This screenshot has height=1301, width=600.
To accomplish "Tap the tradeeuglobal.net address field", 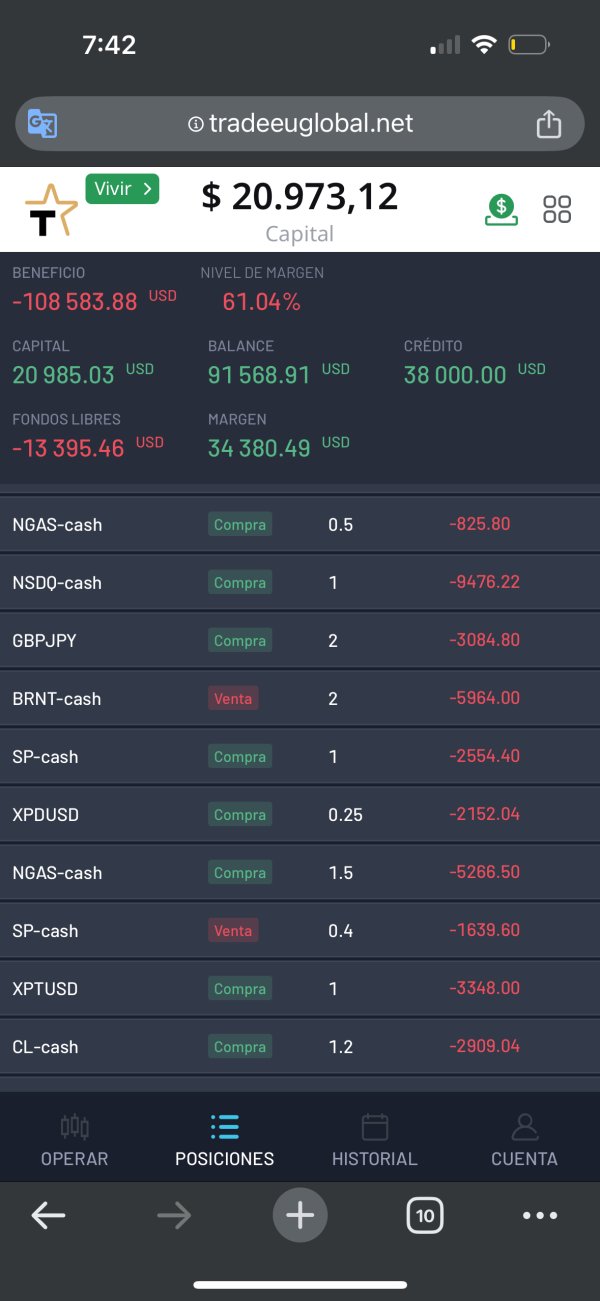I will (300, 124).
